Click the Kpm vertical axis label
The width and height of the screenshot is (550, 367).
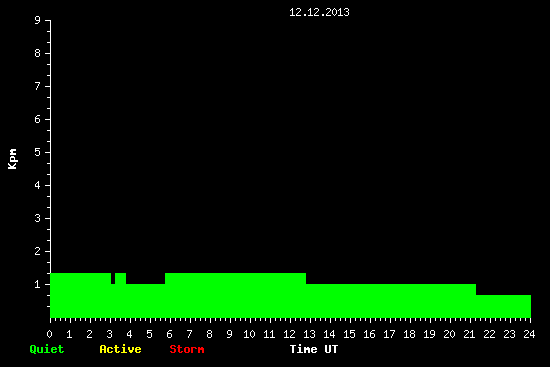click(x=12, y=159)
